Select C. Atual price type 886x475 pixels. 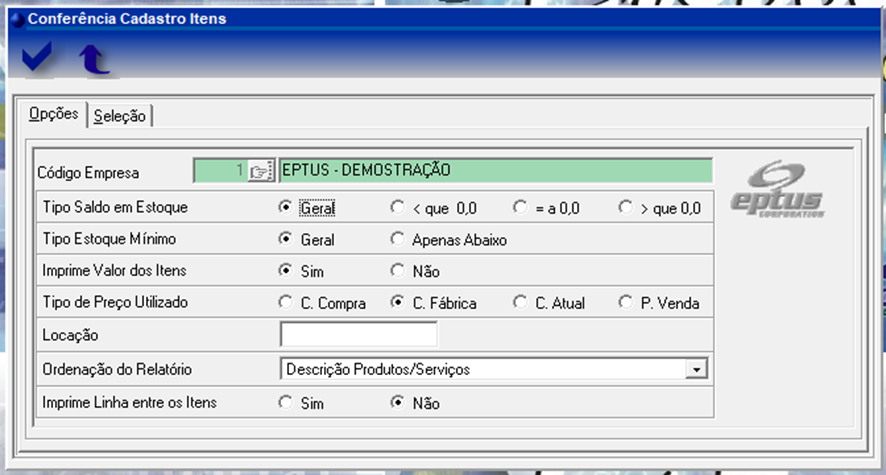pos(519,302)
